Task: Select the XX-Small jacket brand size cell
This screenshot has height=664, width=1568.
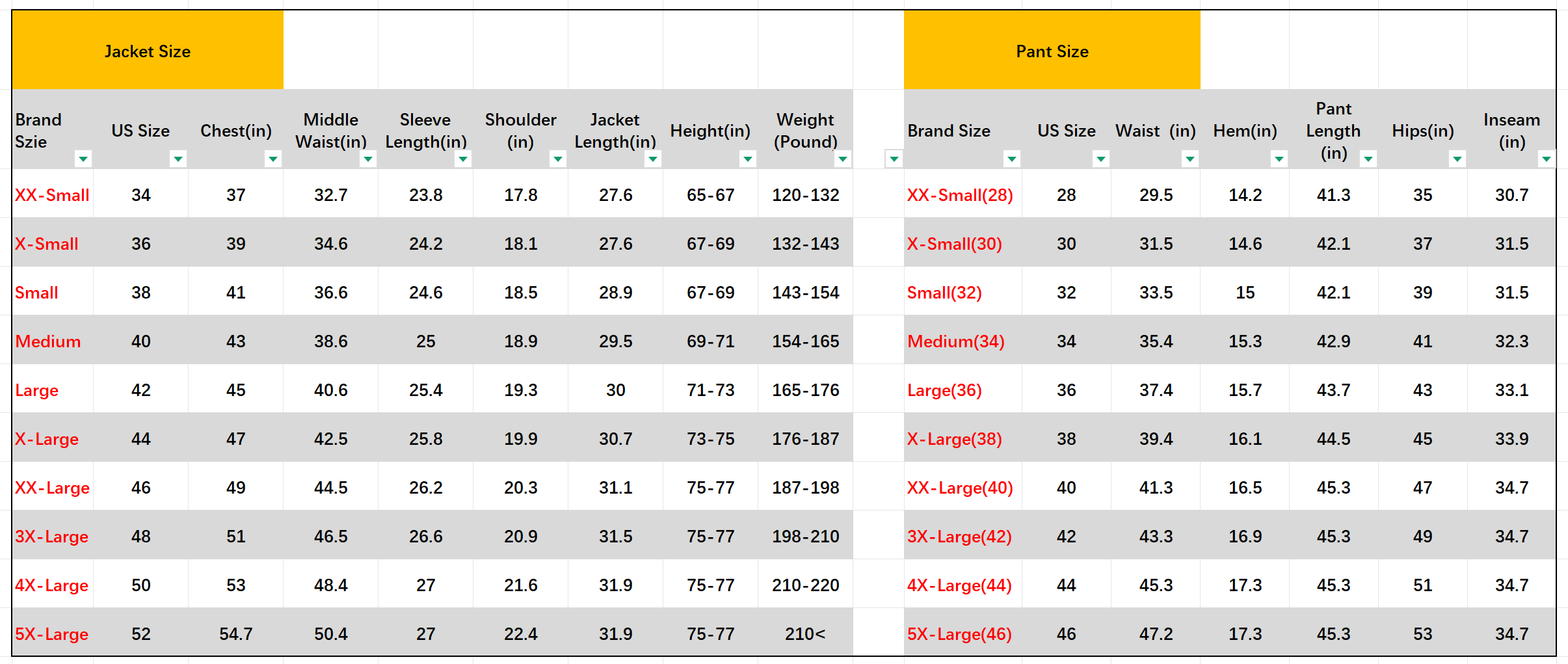Action: click(x=53, y=194)
